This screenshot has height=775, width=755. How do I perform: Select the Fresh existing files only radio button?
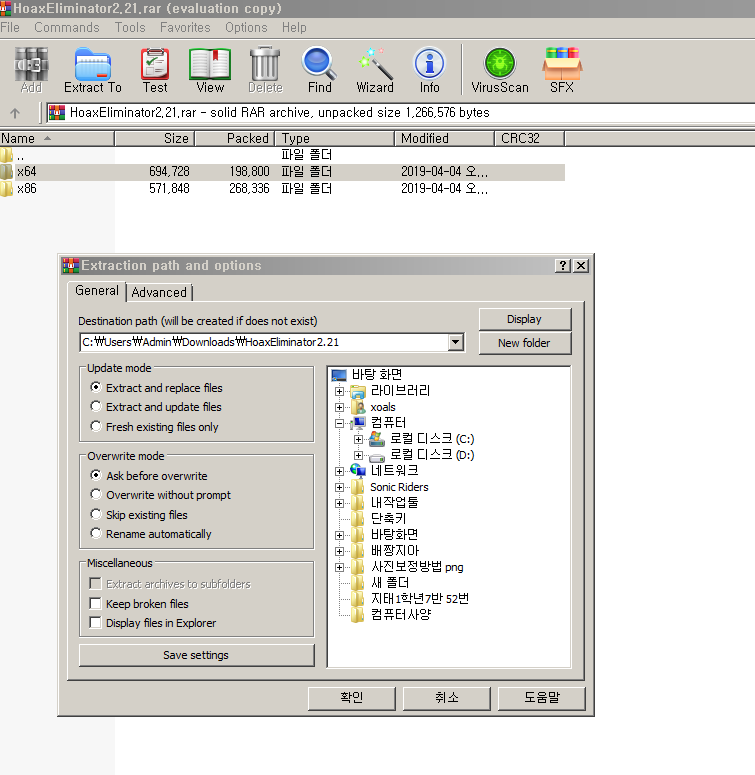96,426
